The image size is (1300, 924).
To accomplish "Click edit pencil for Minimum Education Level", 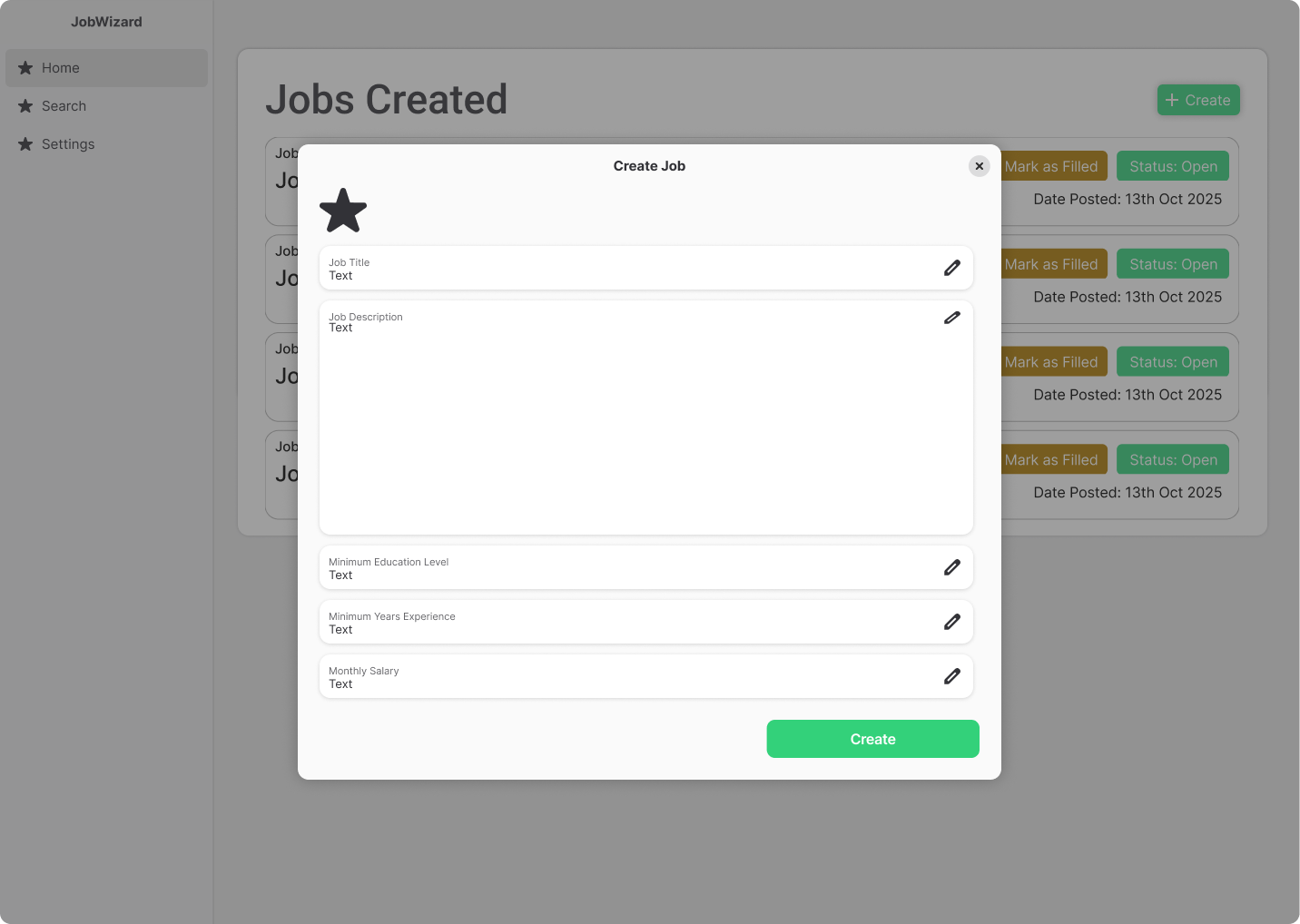I will coord(951,567).
